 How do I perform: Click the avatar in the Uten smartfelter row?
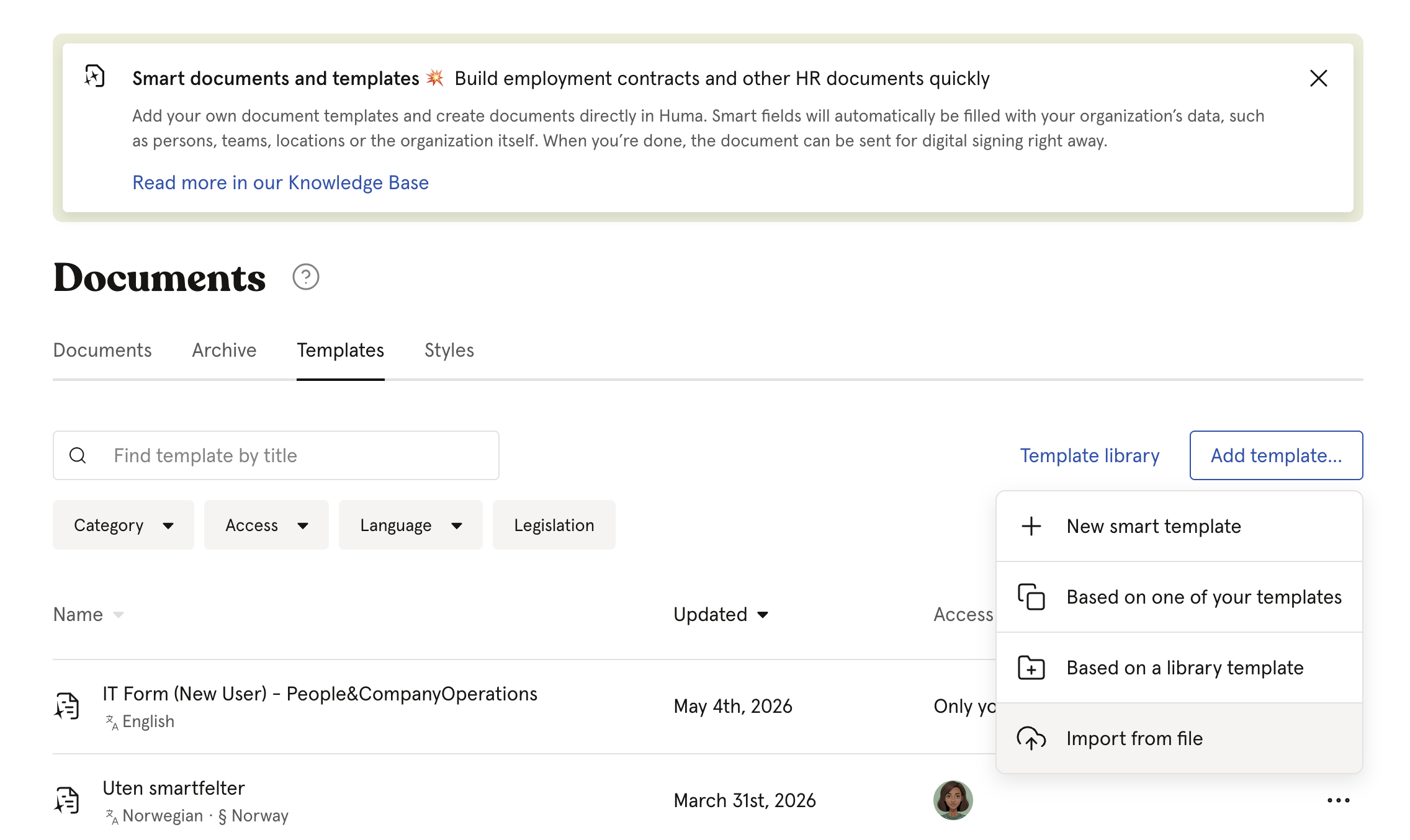(953, 800)
